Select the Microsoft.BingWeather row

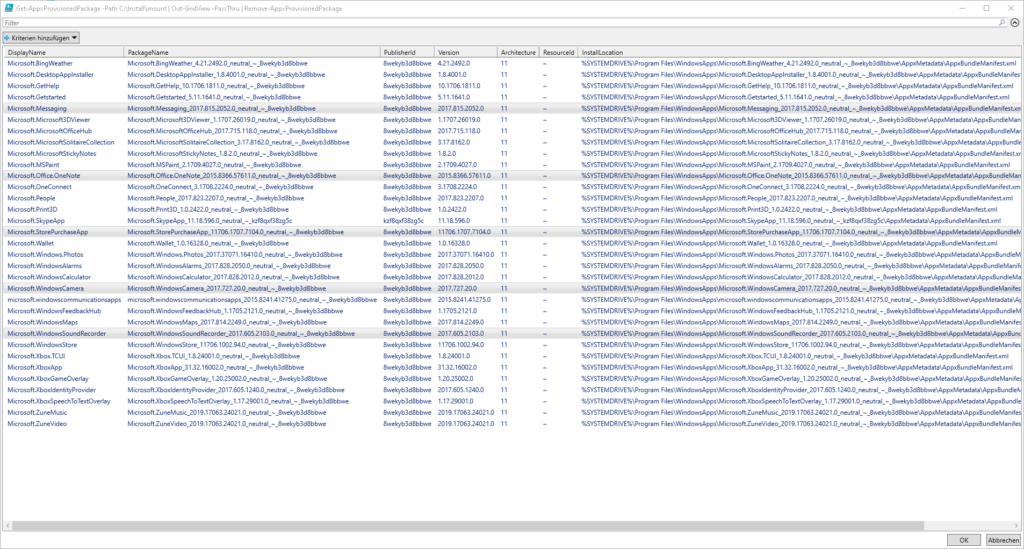point(512,63)
